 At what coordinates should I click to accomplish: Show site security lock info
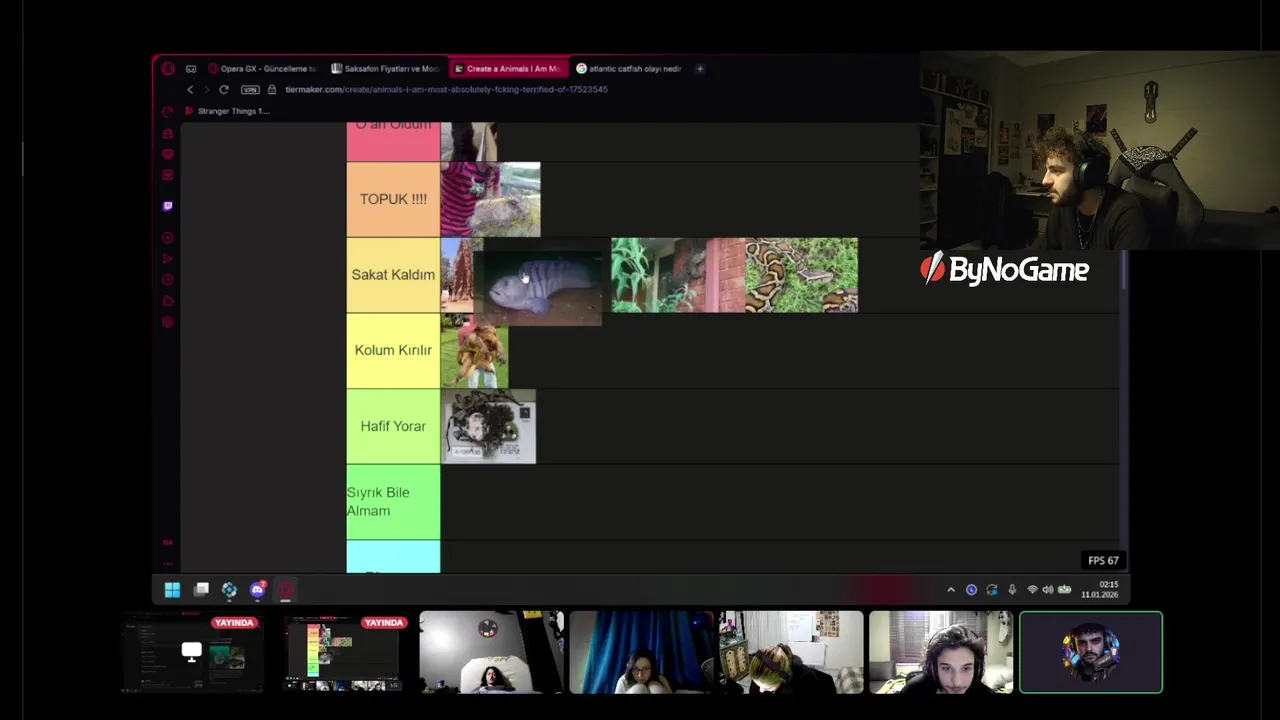coord(272,89)
